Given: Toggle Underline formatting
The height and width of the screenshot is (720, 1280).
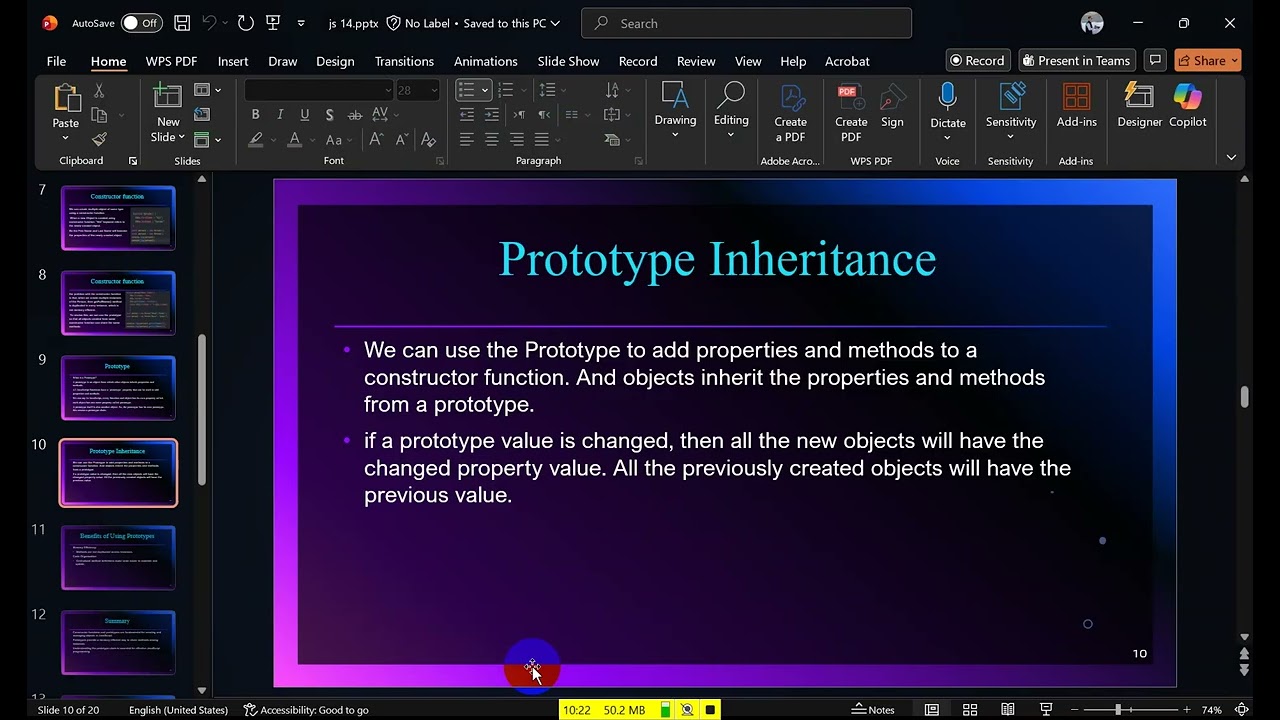Looking at the screenshot, I should (305, 115).
